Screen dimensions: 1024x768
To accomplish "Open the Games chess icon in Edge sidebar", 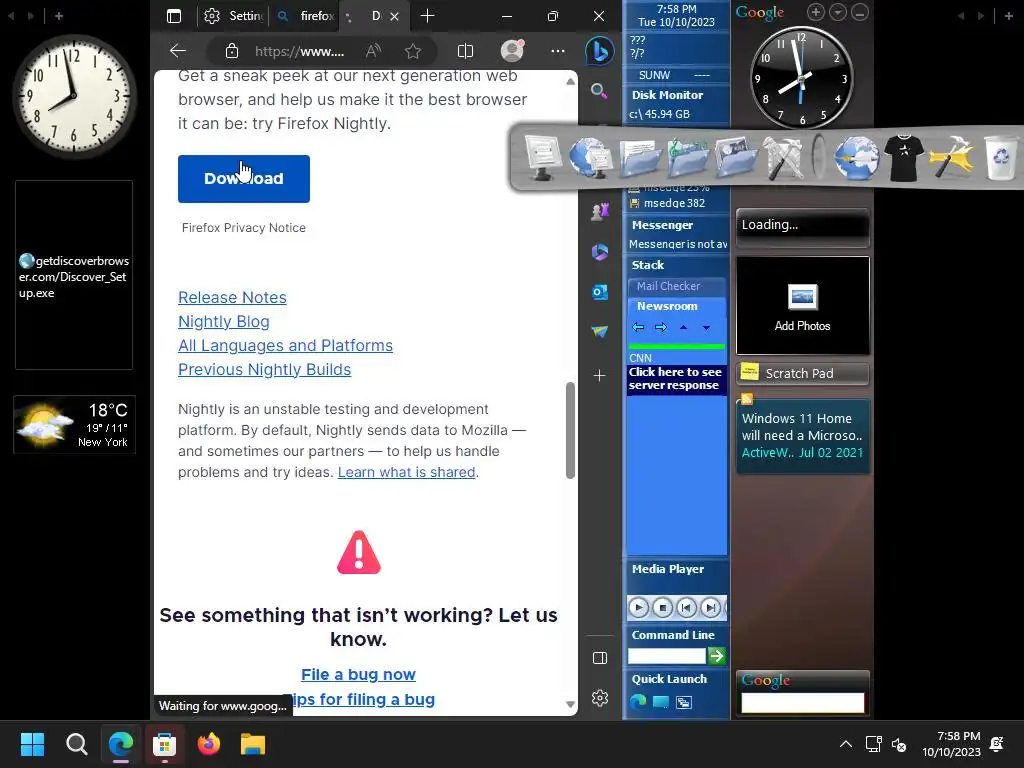I will pos(600,211).
